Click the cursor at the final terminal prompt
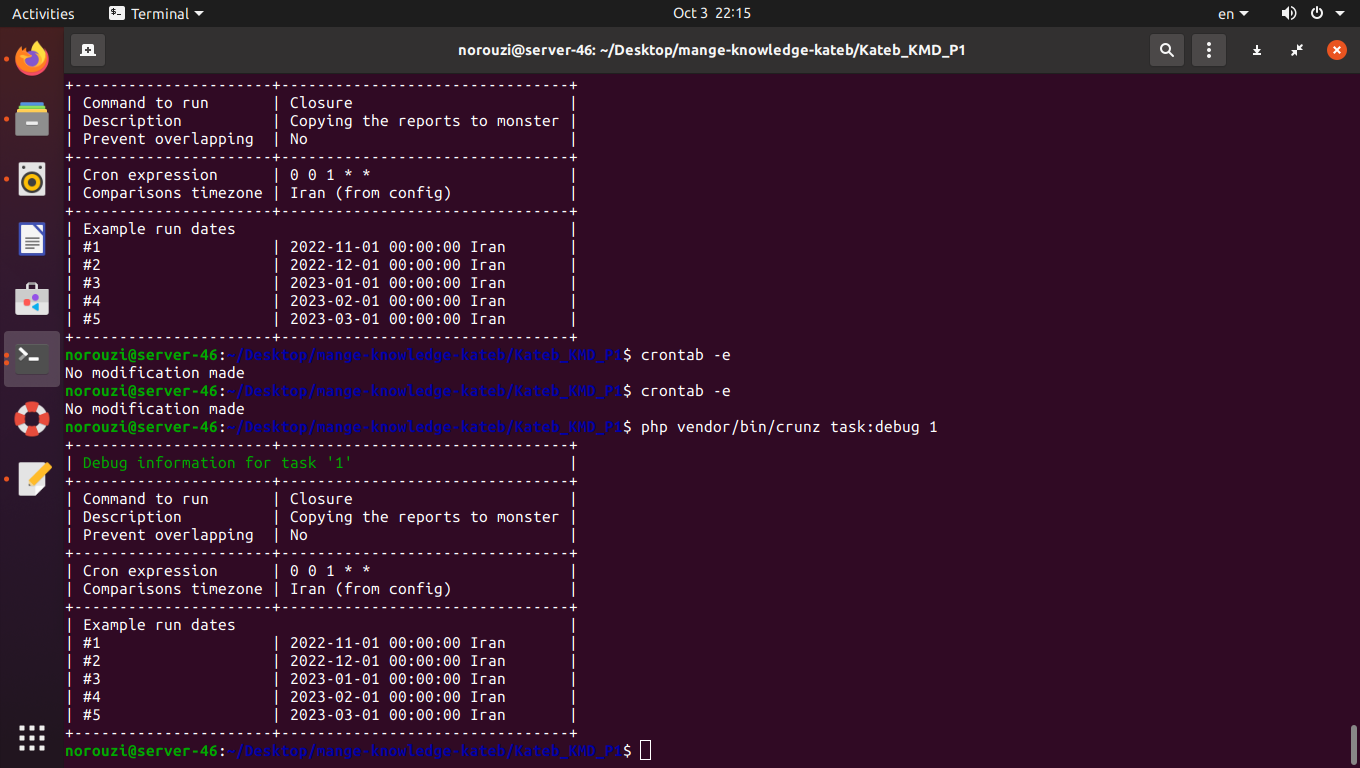1360x768 pixels. [645, 750]
